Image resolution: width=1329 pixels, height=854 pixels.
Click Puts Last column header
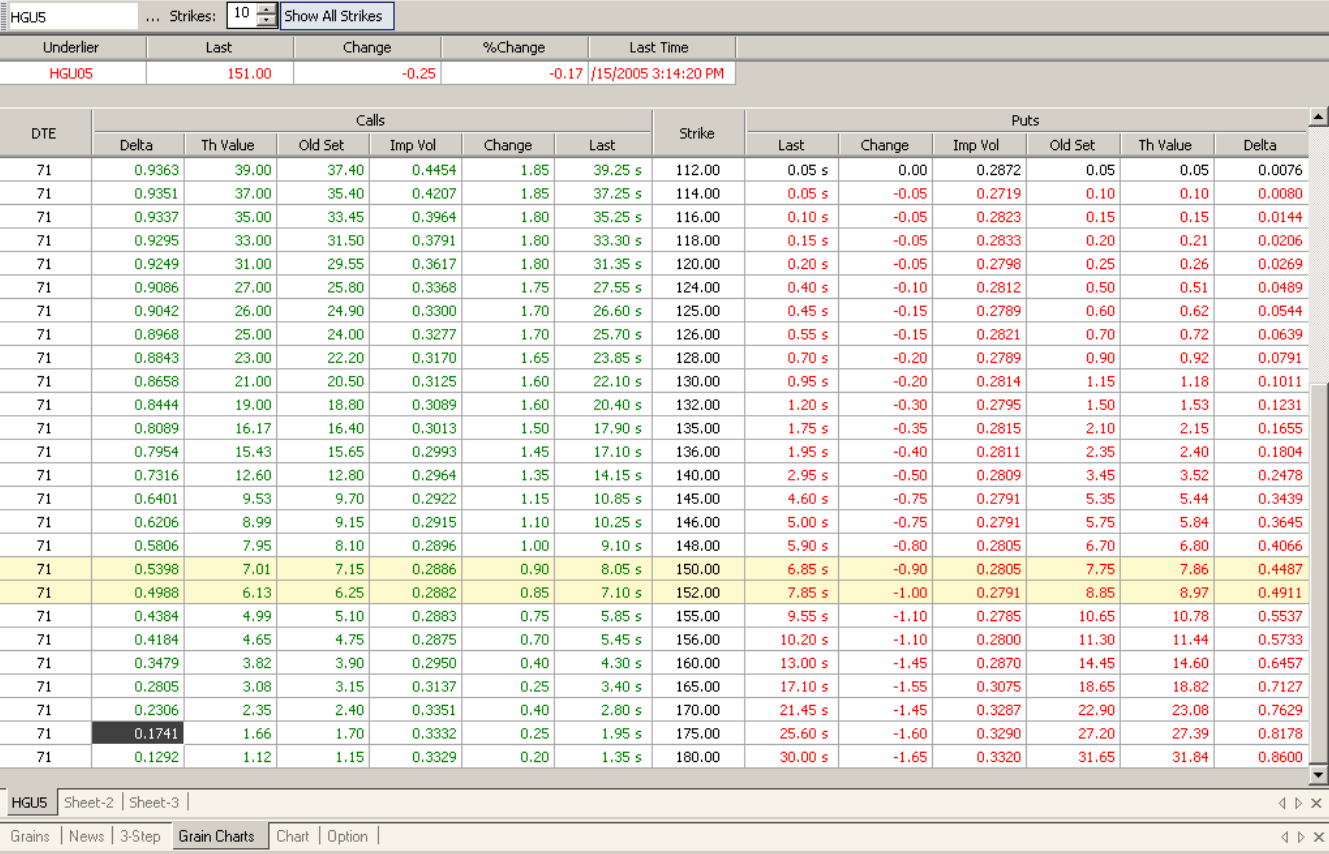pyautogui.click(x=791, y=145)
